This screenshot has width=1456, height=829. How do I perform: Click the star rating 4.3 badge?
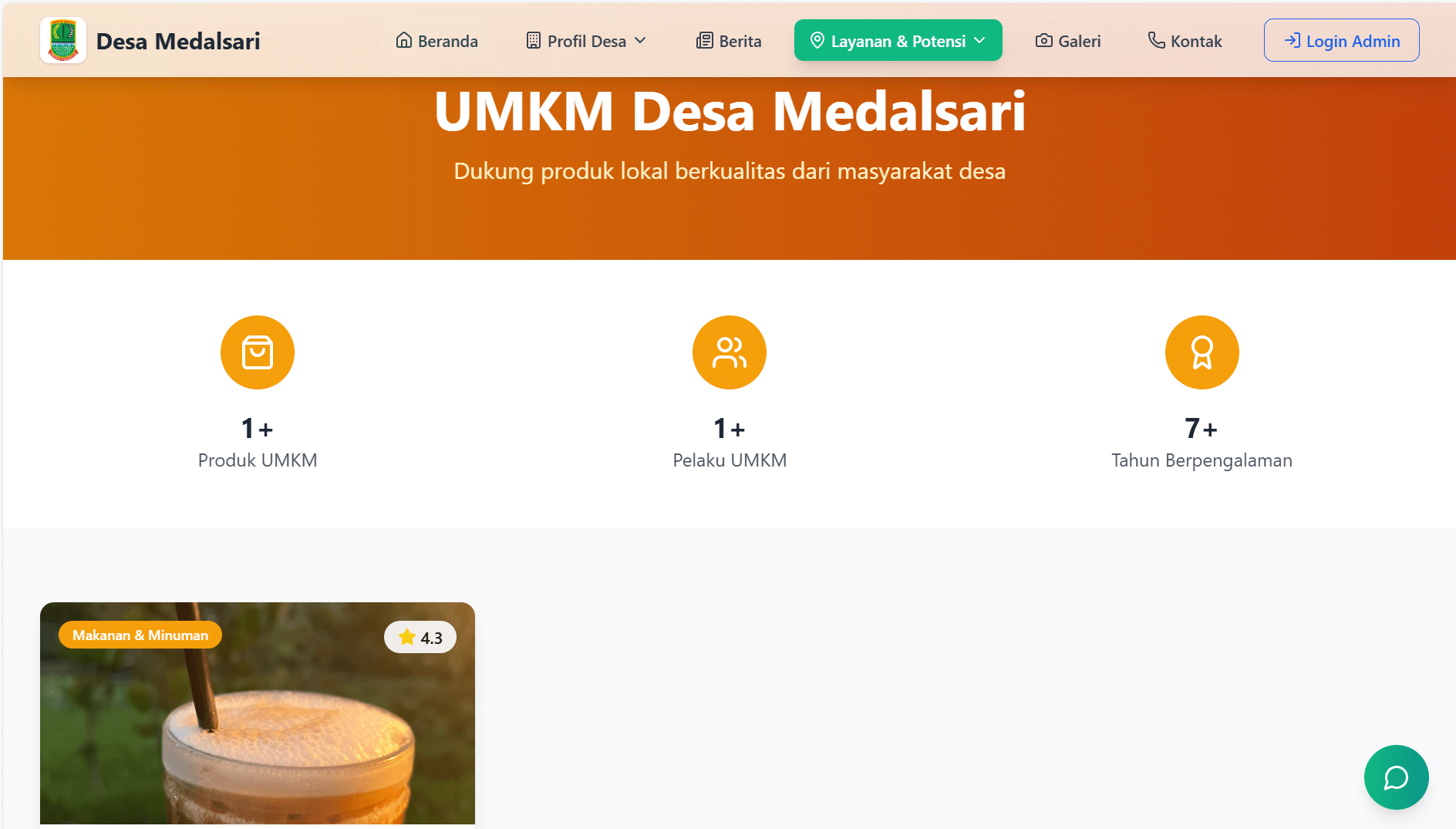(x=420, y=637)
